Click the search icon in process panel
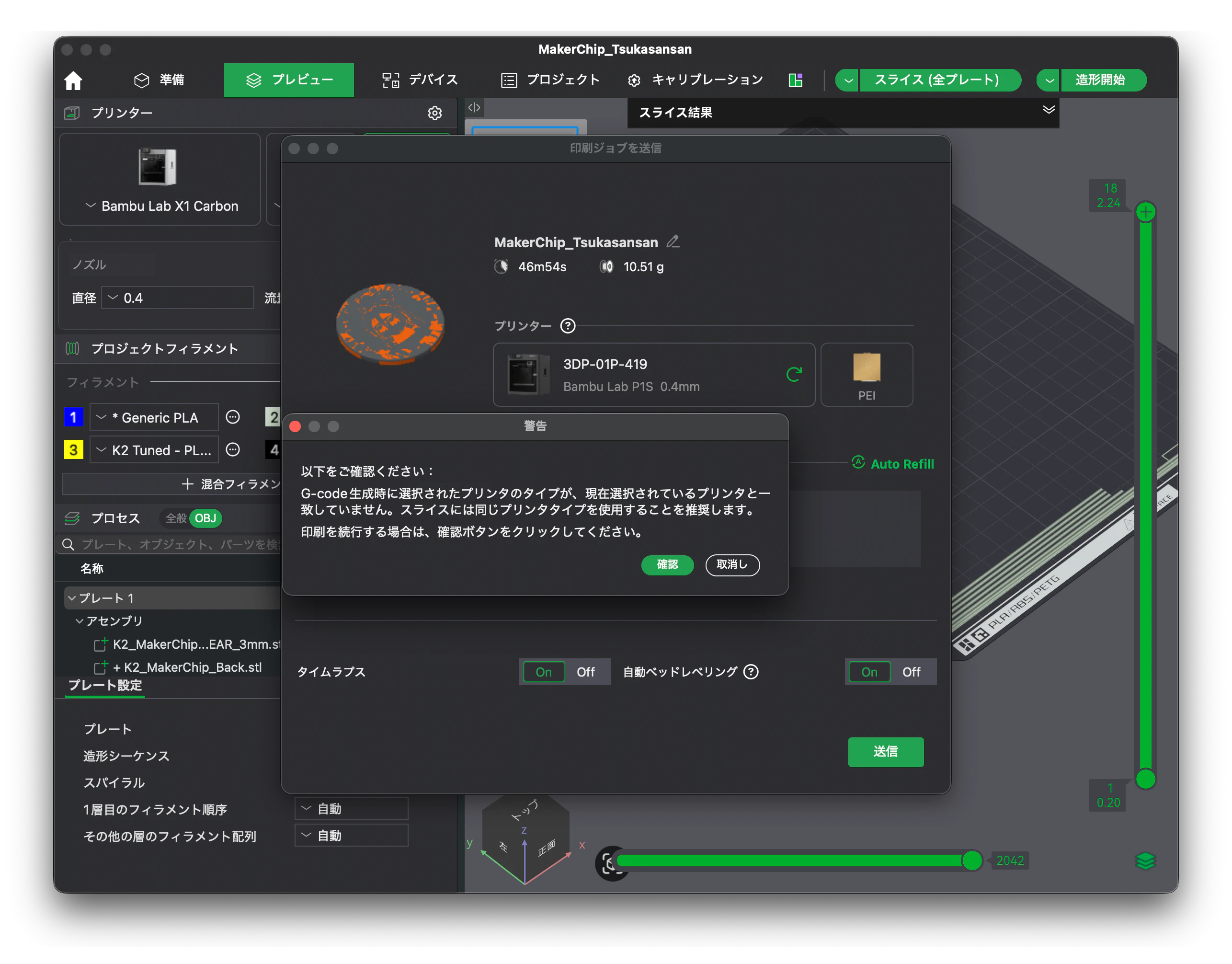 click(x=68, y=544)
